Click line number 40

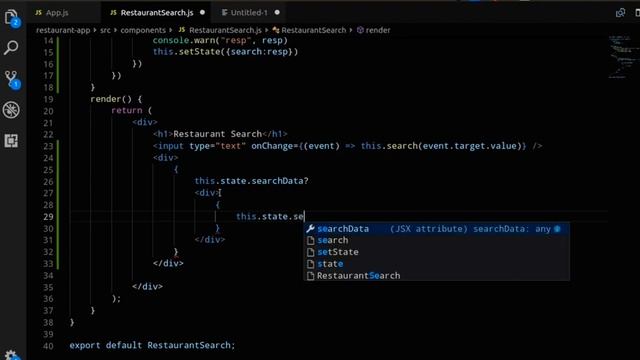48,346
